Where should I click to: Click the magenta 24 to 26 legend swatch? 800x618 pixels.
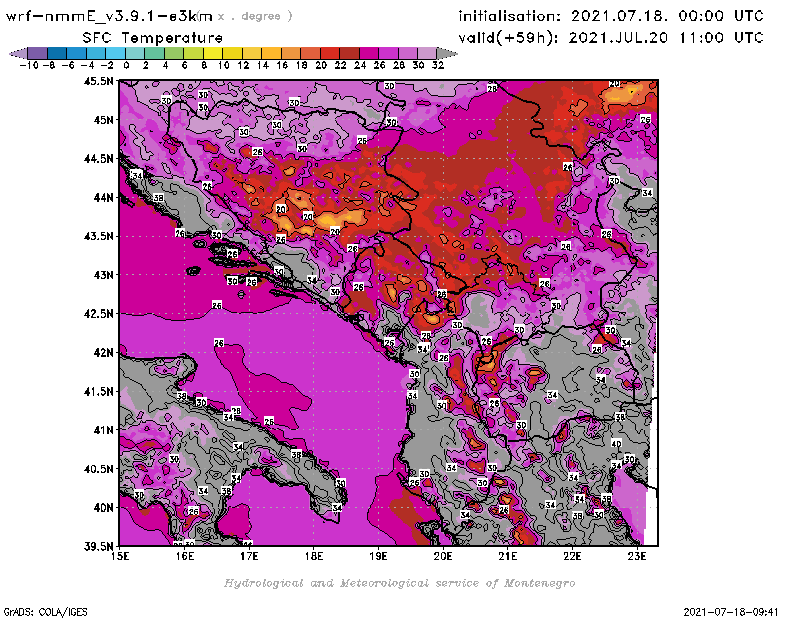tap(369, 53)
